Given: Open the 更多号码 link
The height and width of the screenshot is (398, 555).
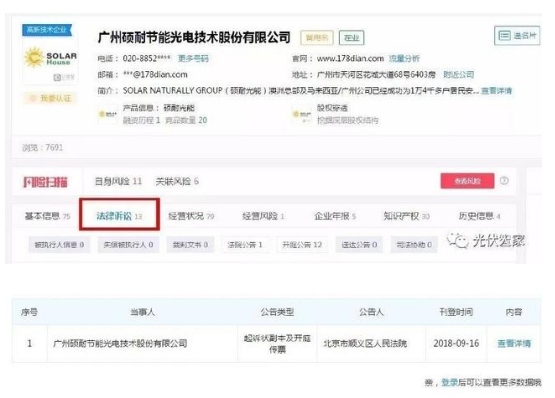Looking at the screenshot, I should (193, 58).
